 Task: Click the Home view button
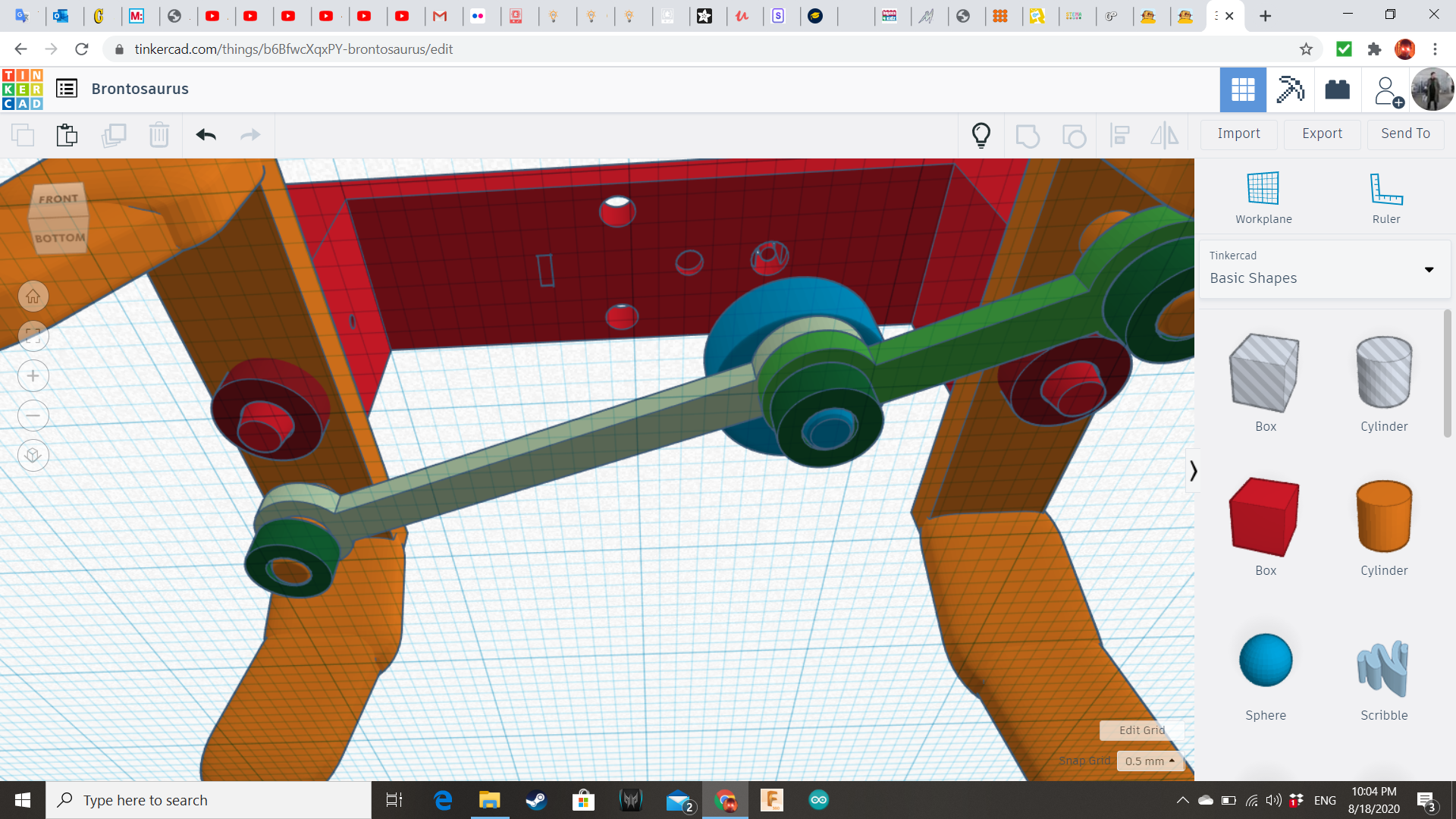click(33, 297)
